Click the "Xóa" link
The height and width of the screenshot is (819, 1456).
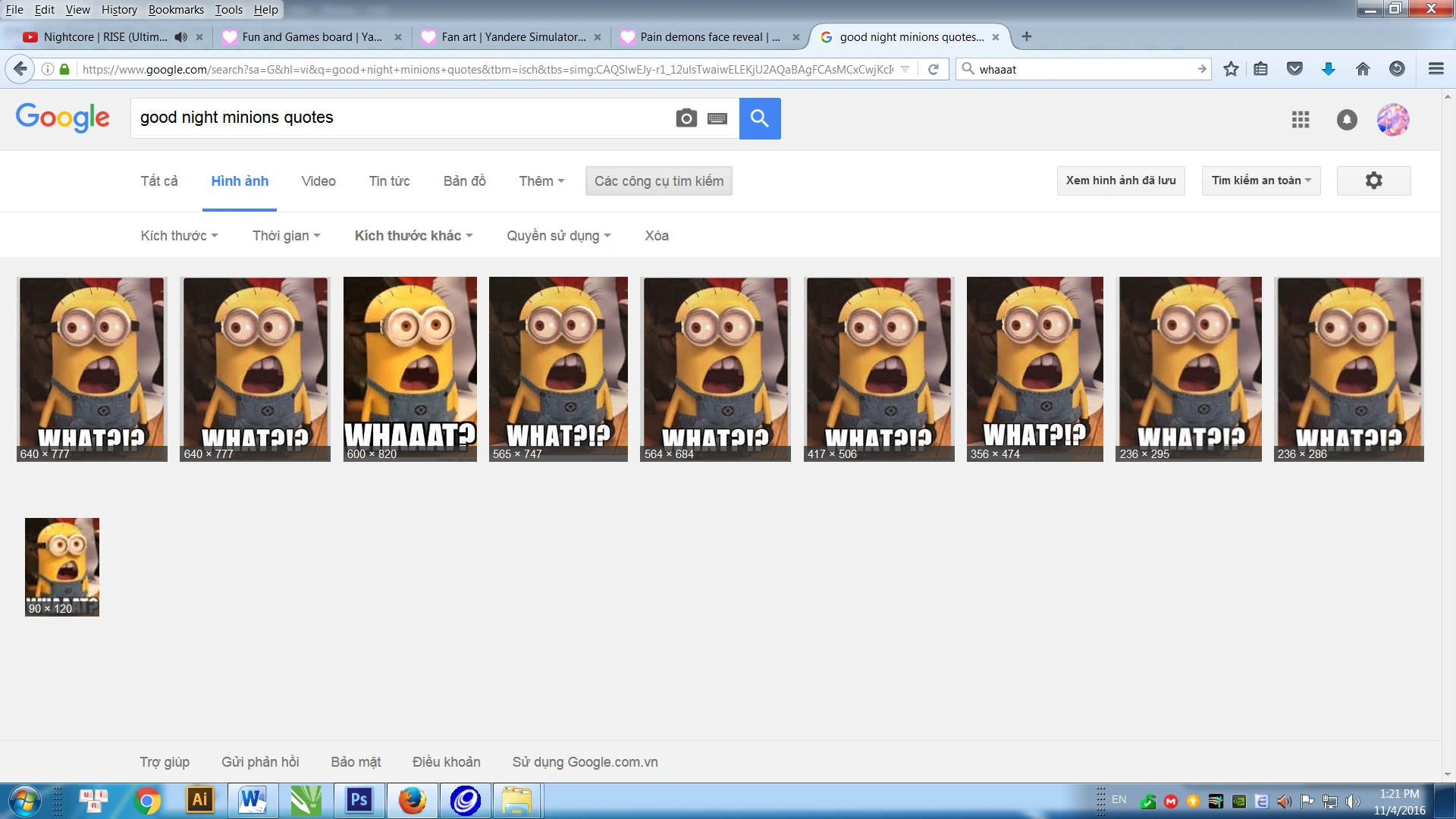657,236
